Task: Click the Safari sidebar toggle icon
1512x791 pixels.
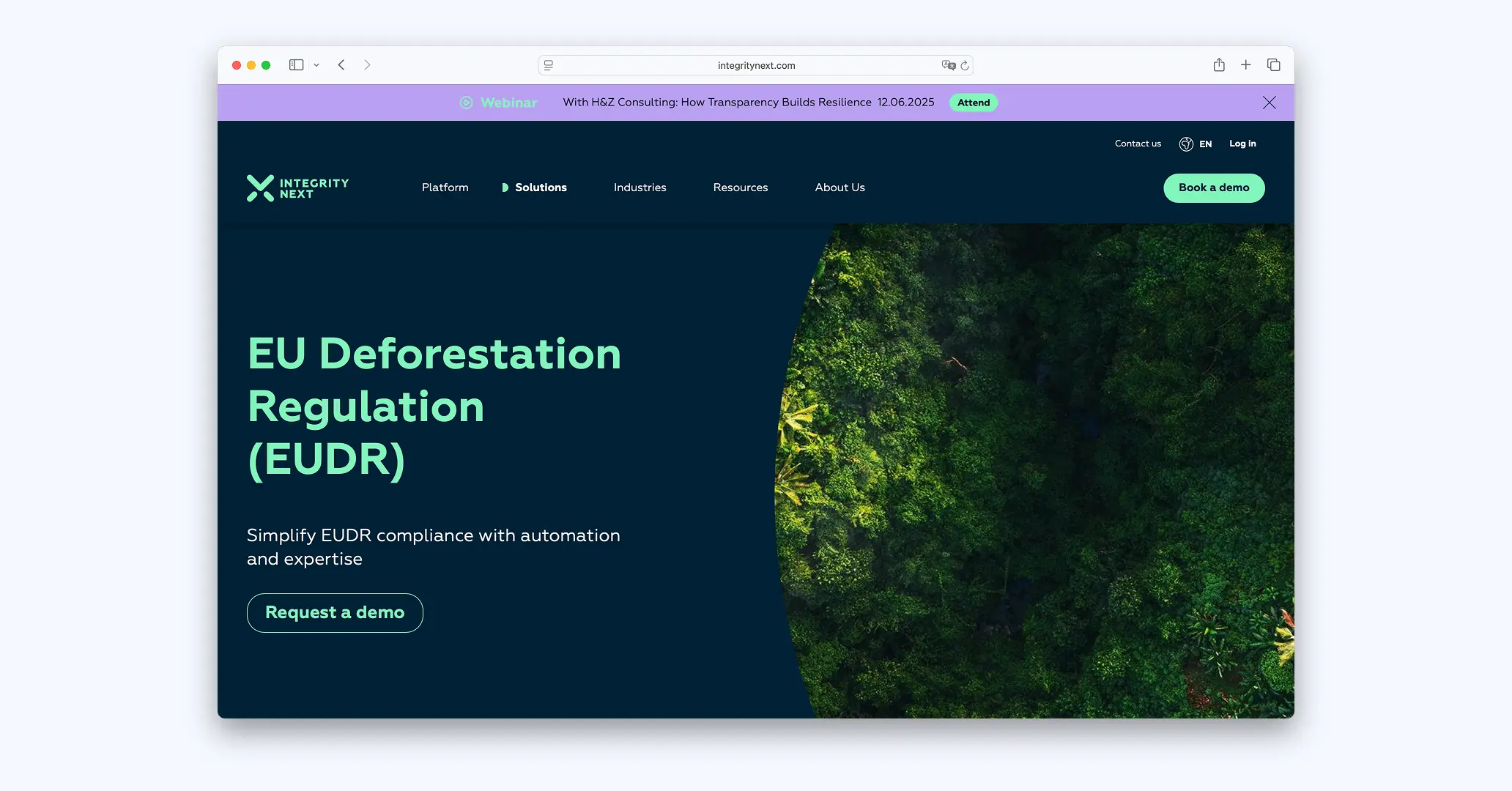Action: (x=296, y=65)
